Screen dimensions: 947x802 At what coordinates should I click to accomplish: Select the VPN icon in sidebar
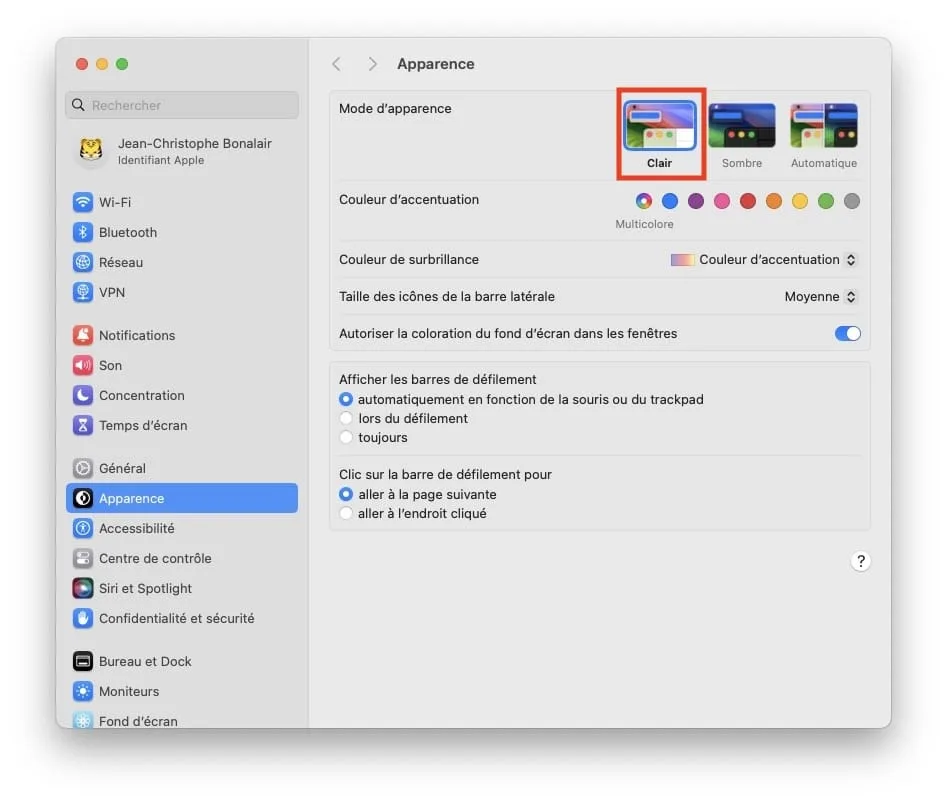click(83, 292)
